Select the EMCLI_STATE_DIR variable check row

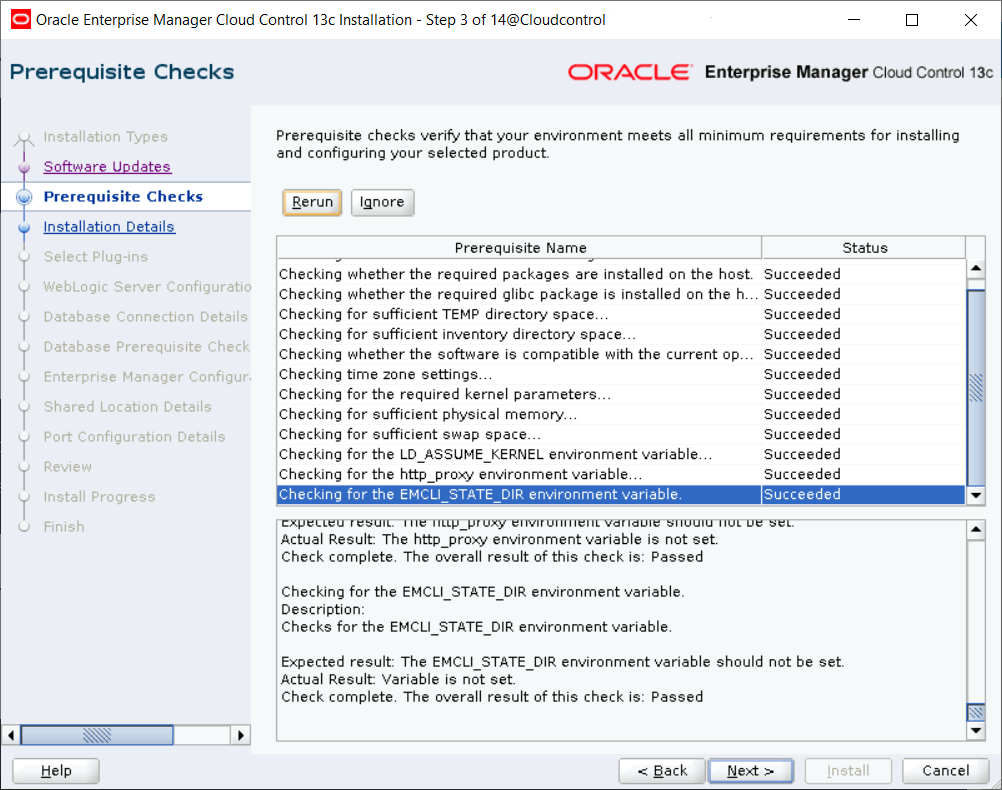pos(620,494)
